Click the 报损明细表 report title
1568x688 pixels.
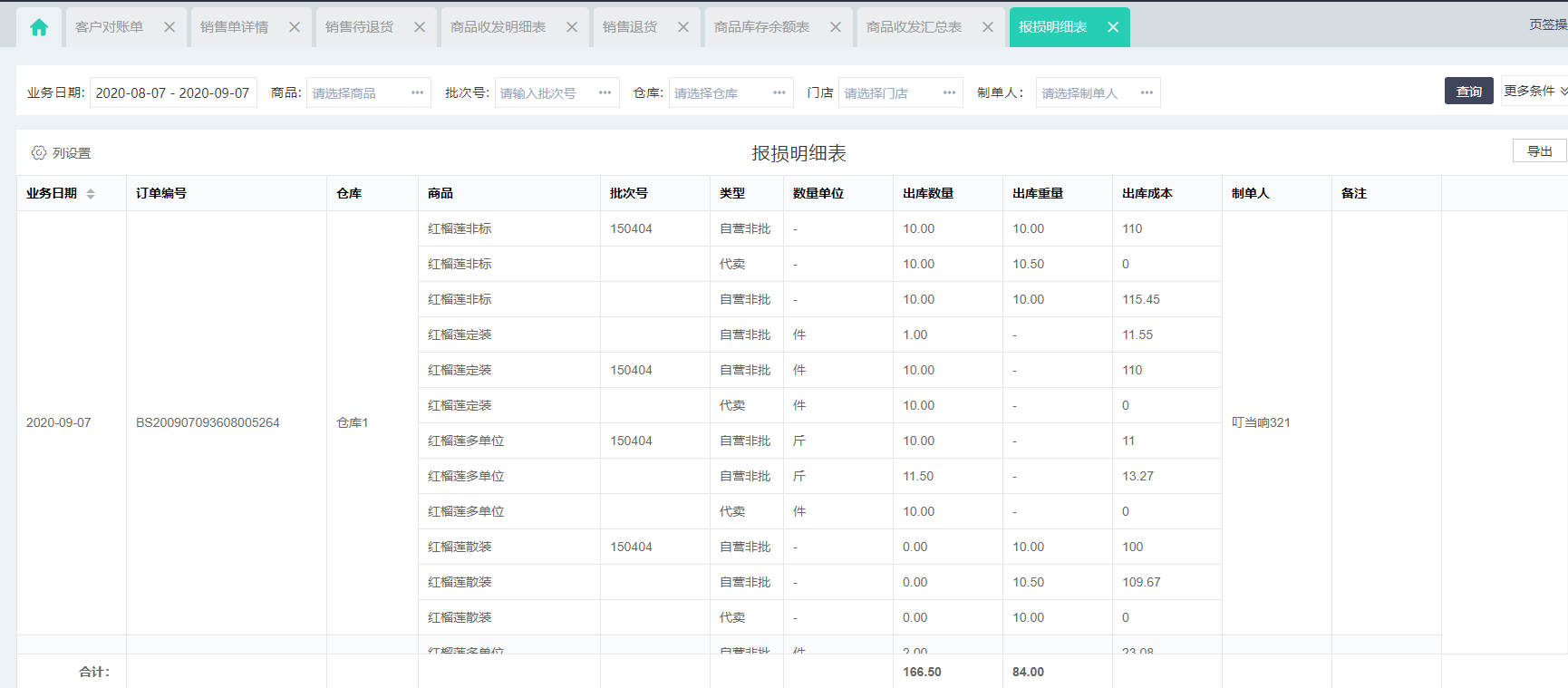pos(799,154)
